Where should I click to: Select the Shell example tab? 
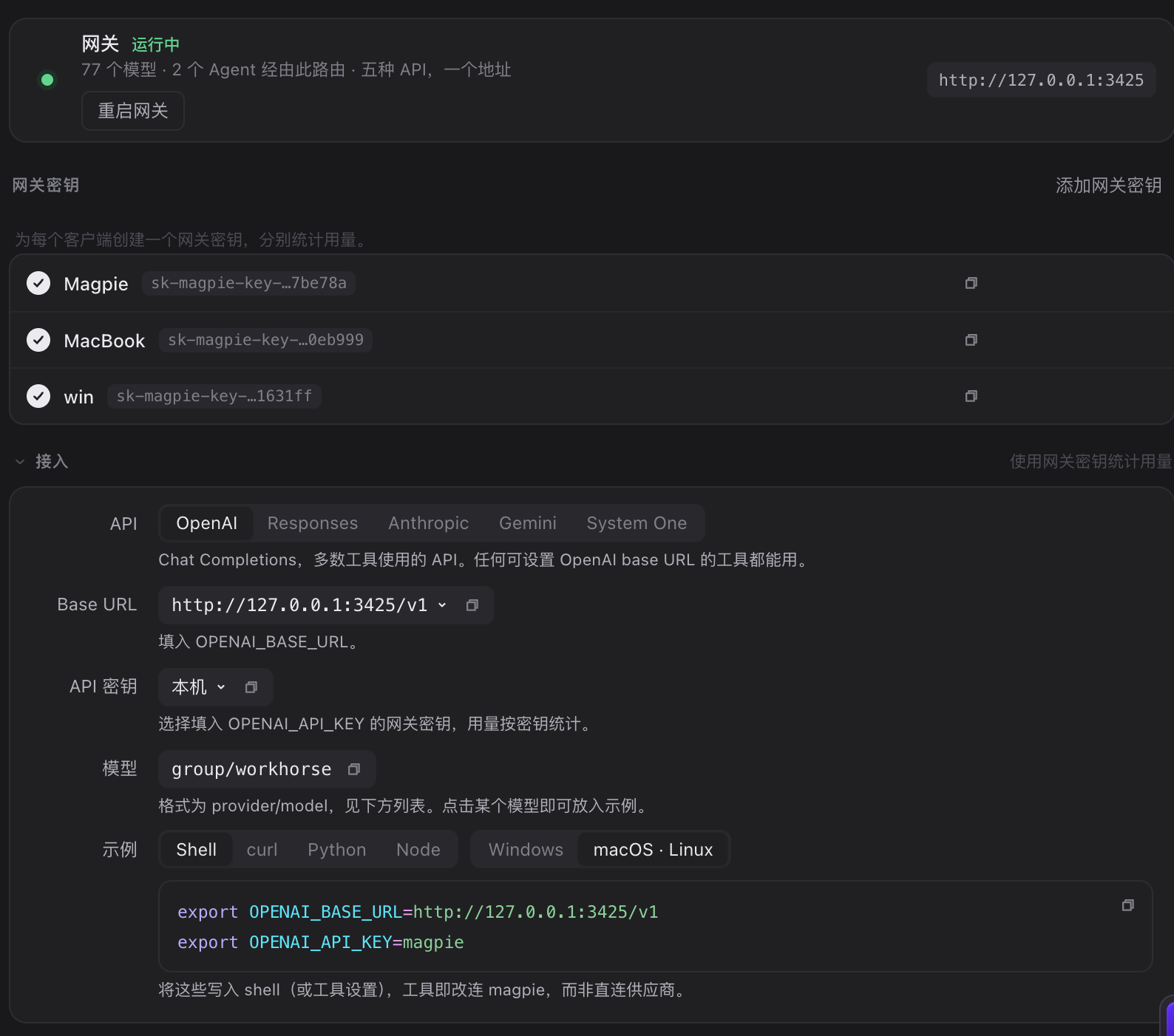pos(197,850)
